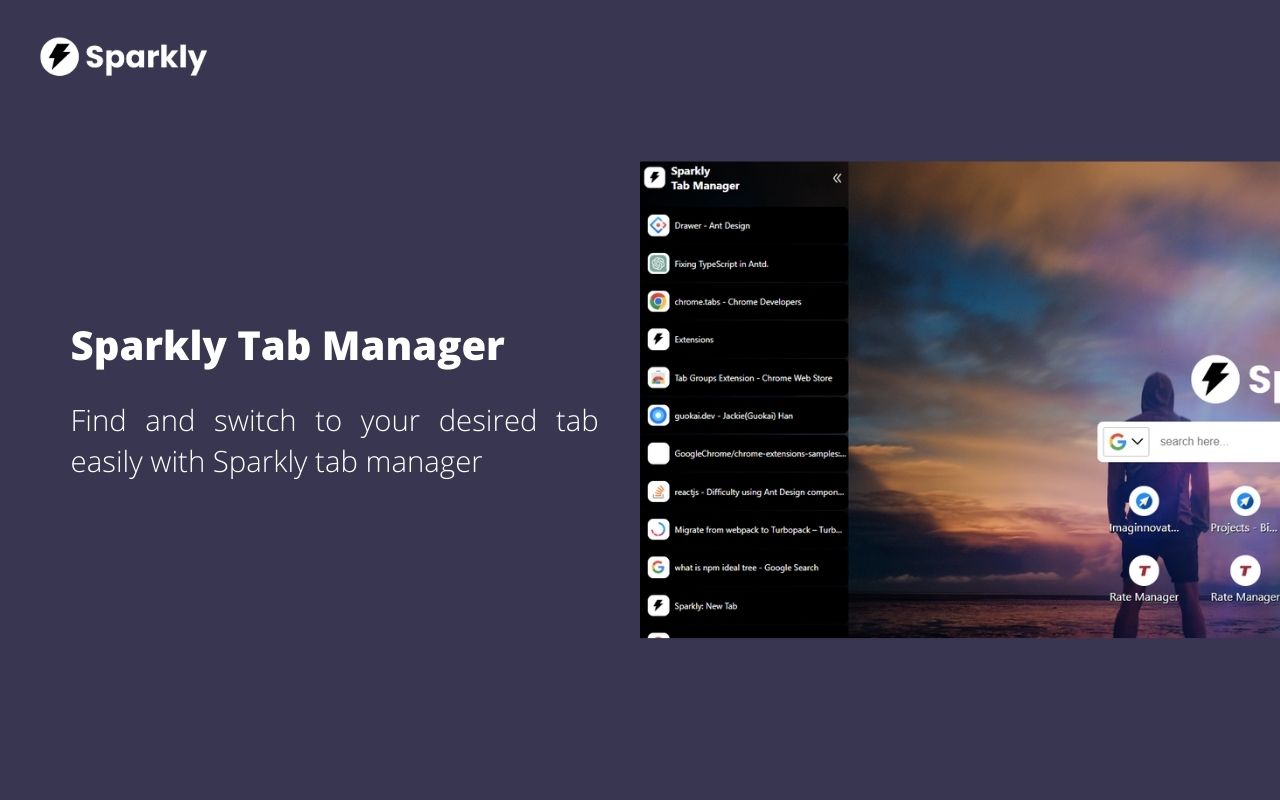The image size is (1280, 800).
Task: Click the lightning icon next to Extensions
Action: (658, 339)
